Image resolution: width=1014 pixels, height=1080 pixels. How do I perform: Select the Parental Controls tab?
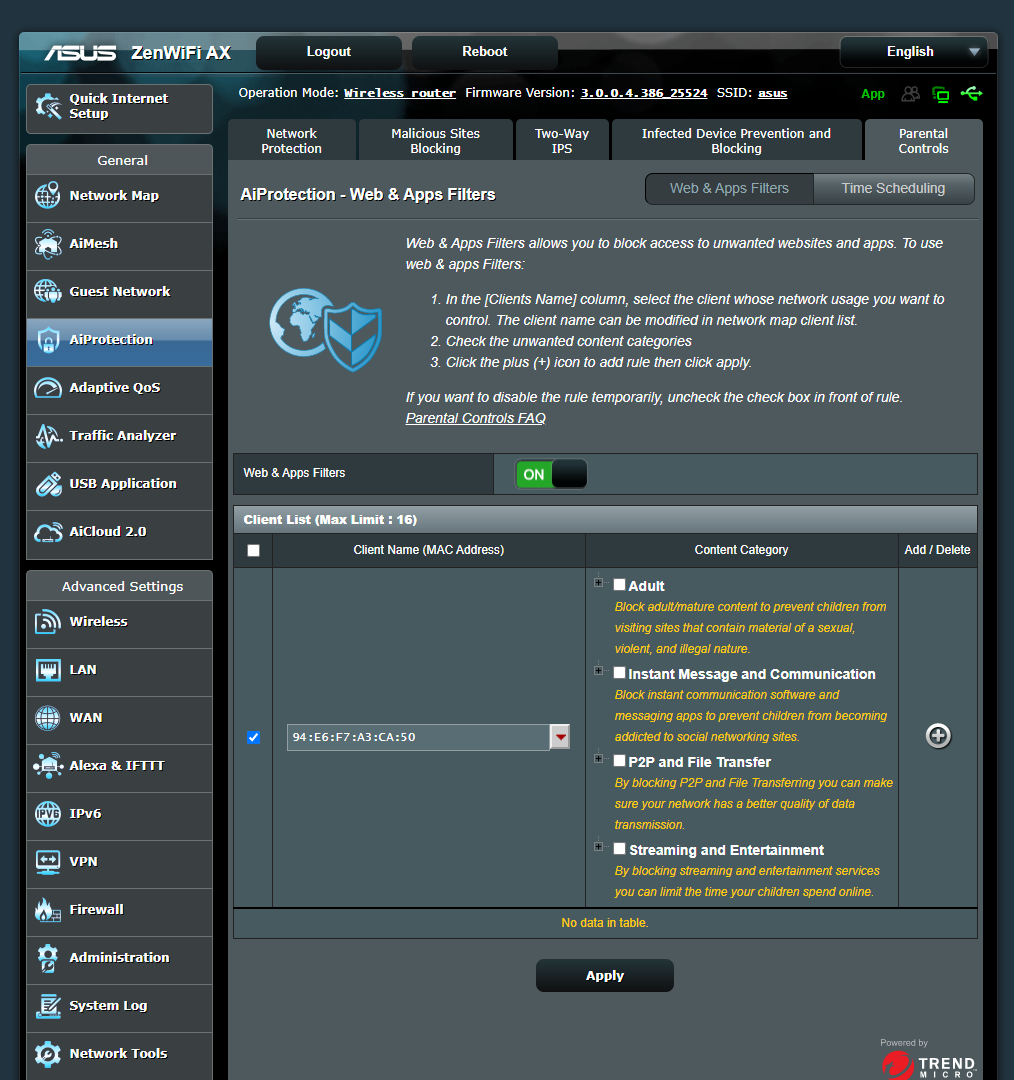[923, 141]
